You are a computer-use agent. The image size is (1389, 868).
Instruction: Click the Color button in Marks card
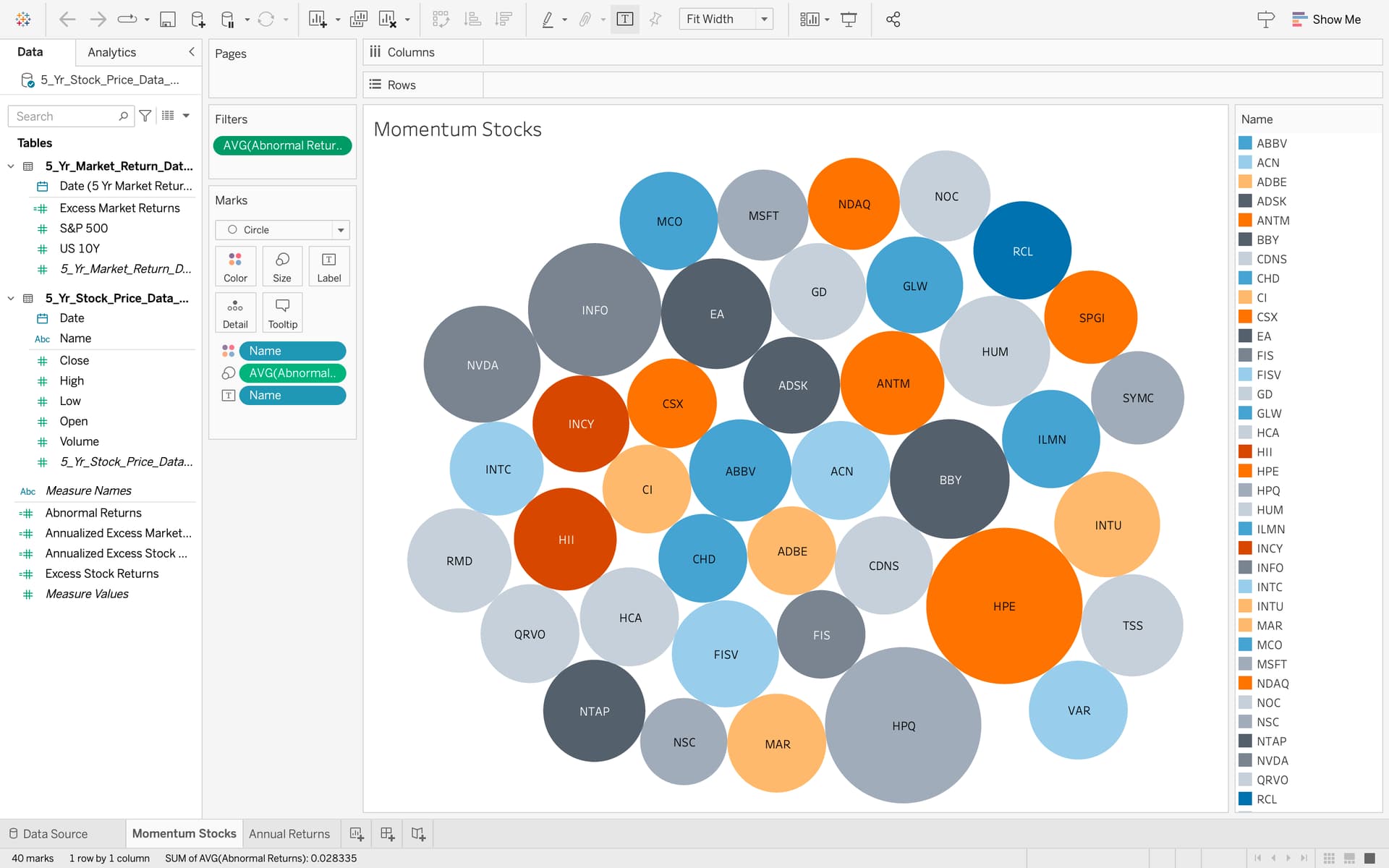coord(235,266)
